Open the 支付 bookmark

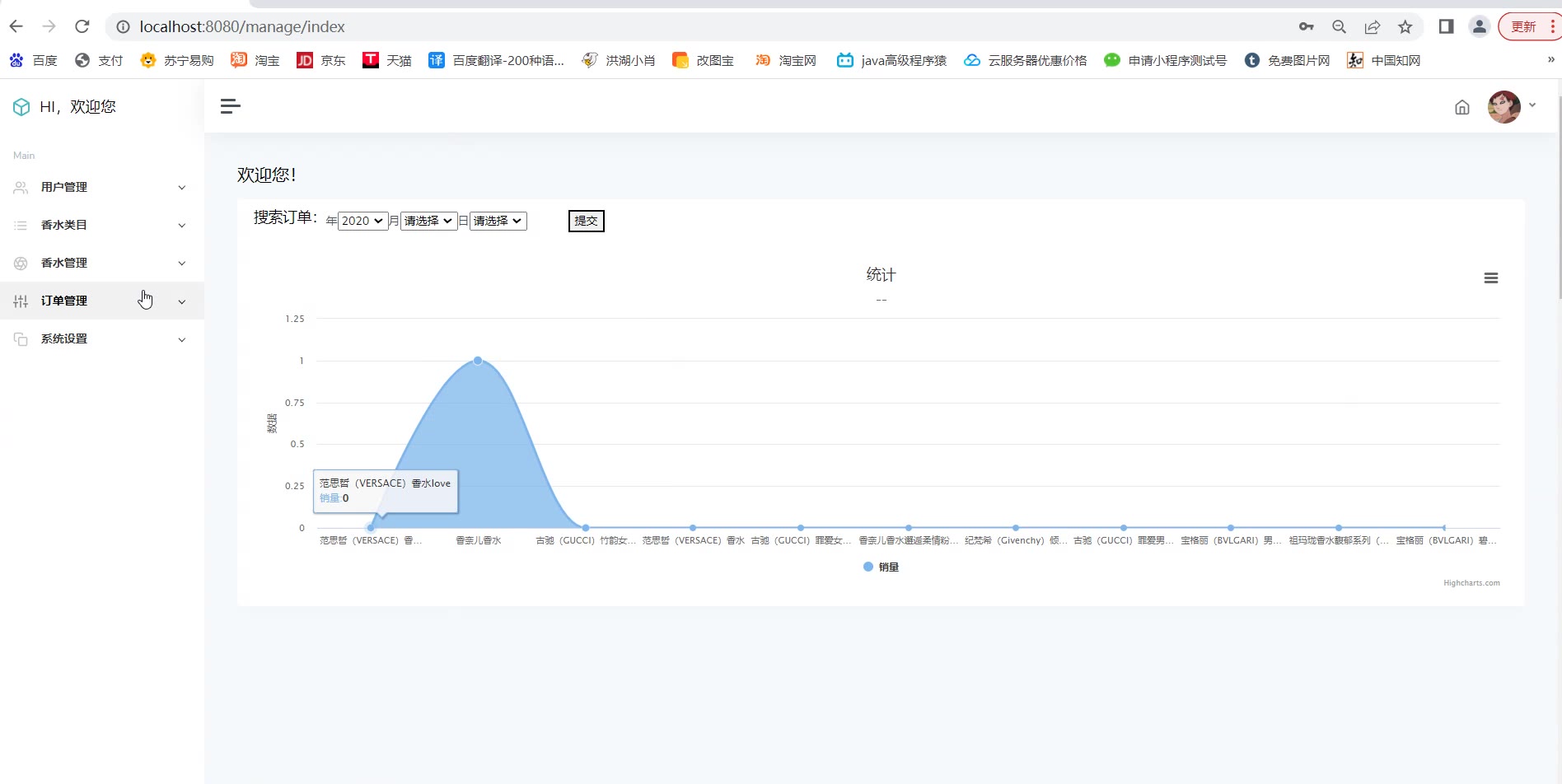99,60
